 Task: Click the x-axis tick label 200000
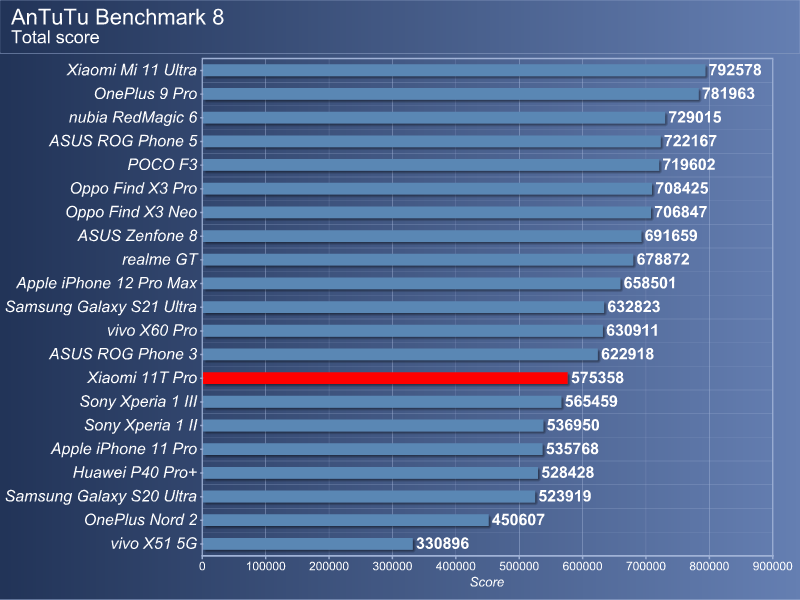(x=329, y=566)
